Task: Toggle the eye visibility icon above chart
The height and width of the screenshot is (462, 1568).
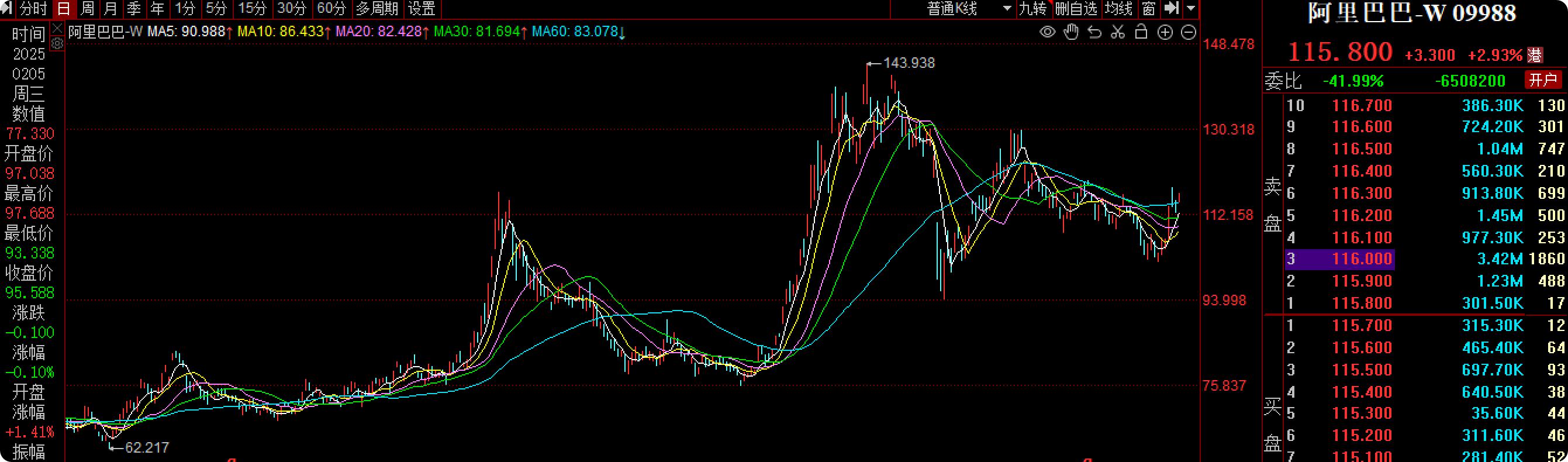Action: tap(1047, 32)
